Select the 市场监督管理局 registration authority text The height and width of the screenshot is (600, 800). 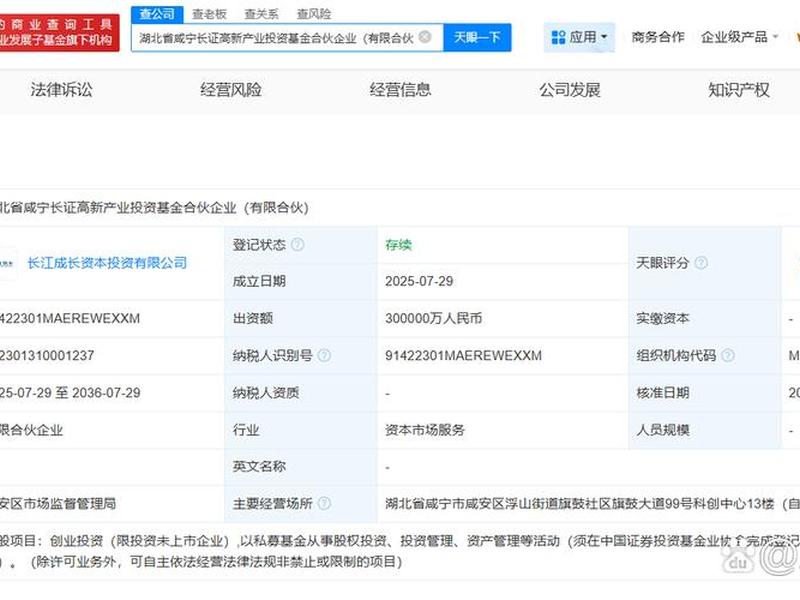tap(58, 504)
